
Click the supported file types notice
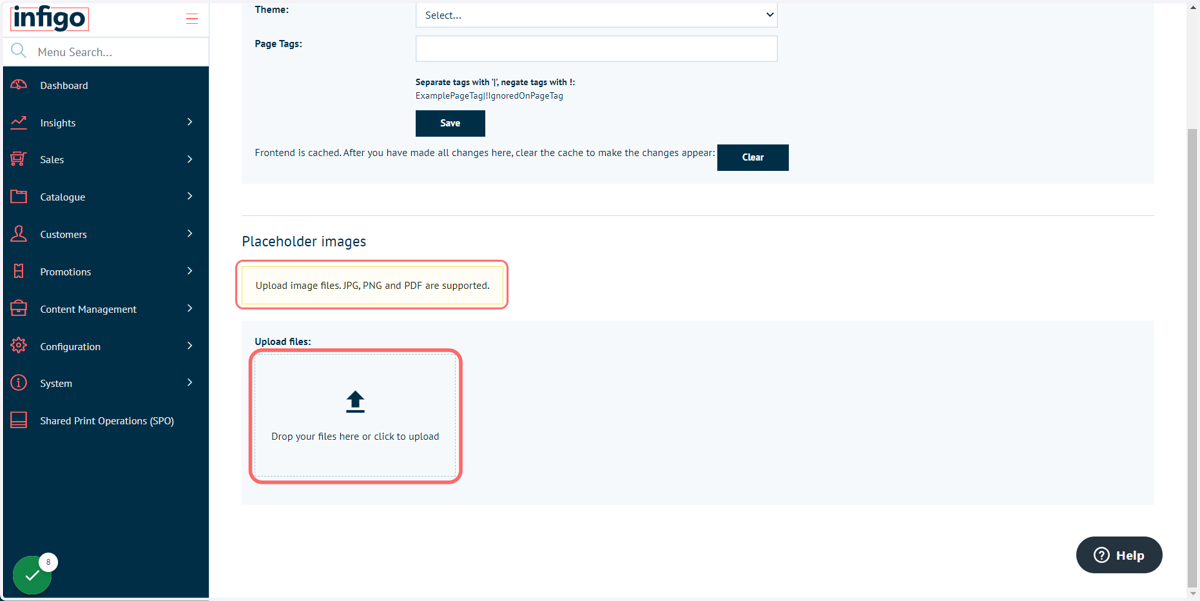pos(372,285)
